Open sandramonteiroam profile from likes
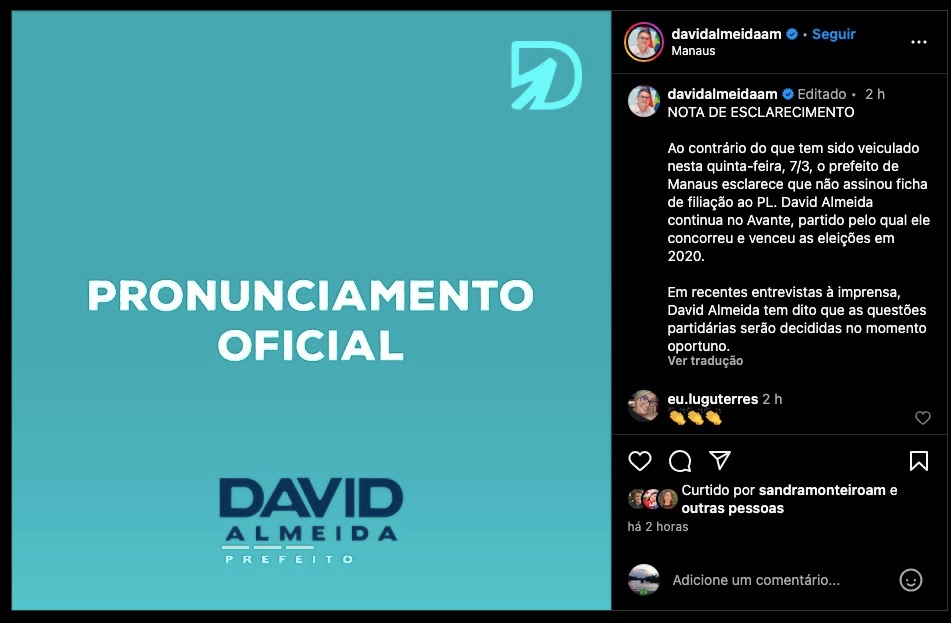The width and height of the screenshot is (951, 623). click(822, 490)
